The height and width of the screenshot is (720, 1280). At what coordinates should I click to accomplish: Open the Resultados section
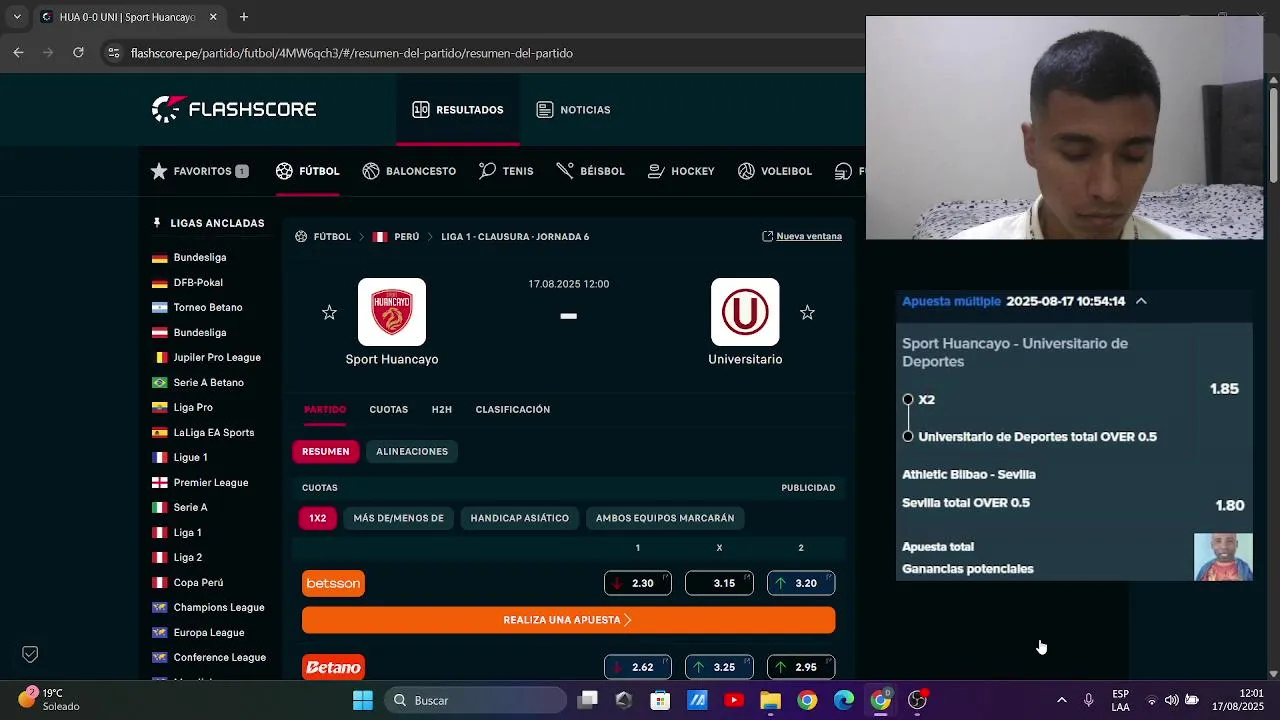(x=458, y=110)
